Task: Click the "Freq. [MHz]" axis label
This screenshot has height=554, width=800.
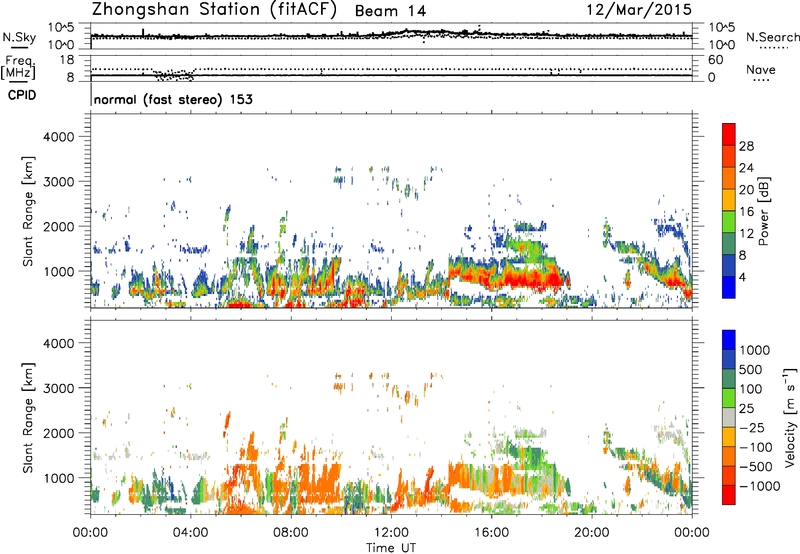Action: point(19,68)
